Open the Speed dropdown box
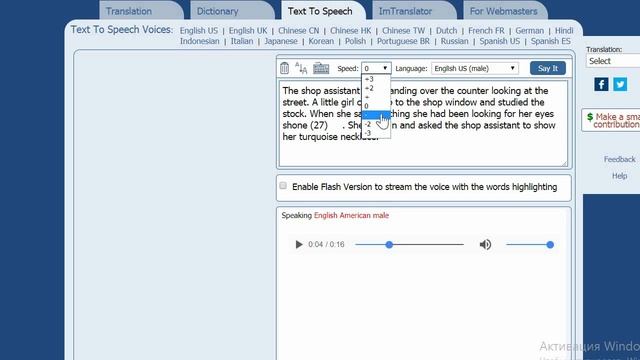 pyautogui.click(x=376, y=68)
